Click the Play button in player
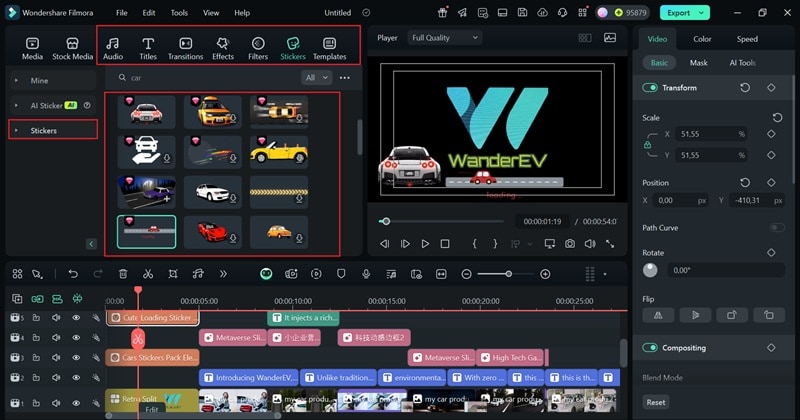 [425, 244]
